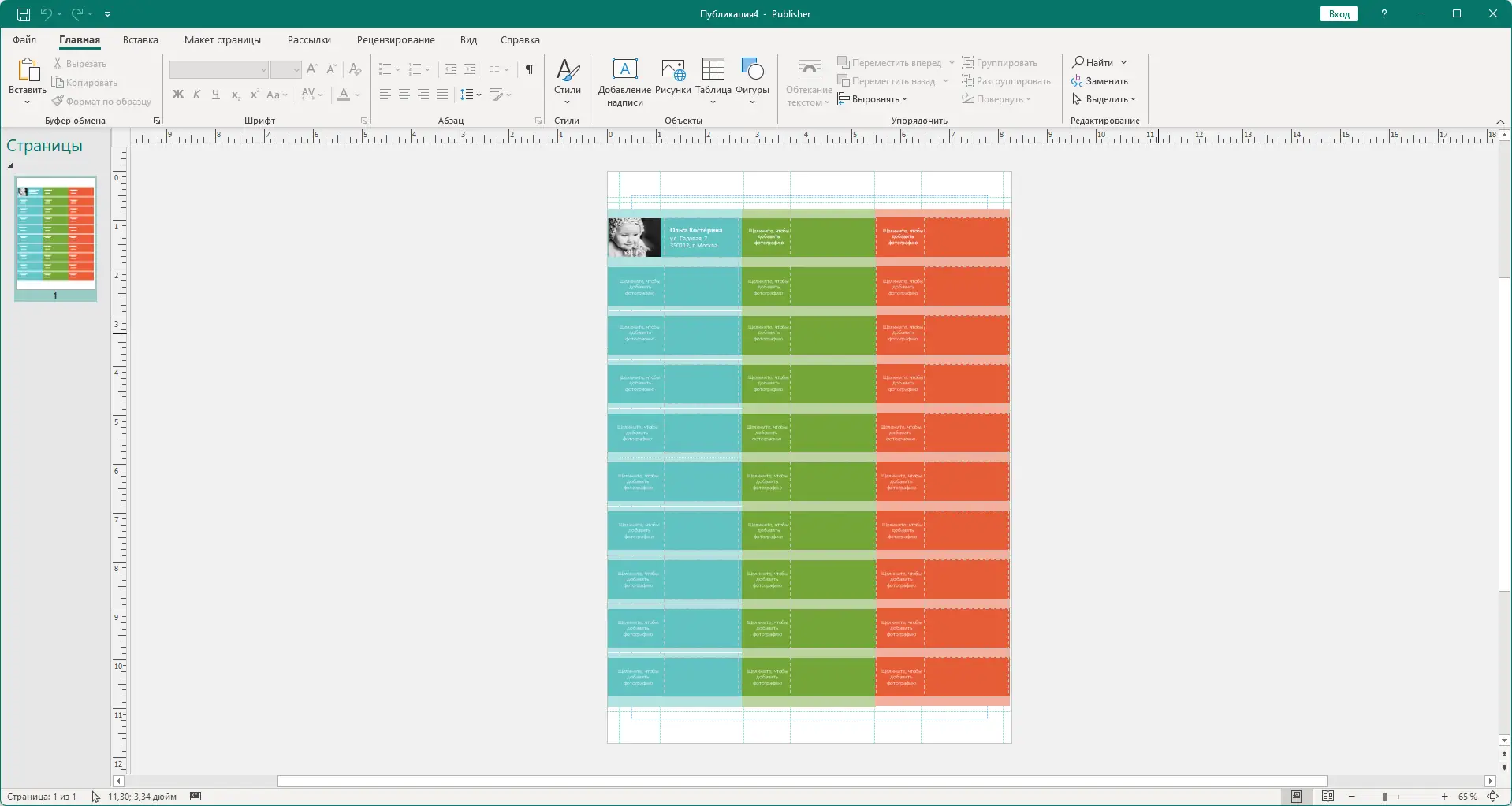This screenshot has height=806, width=1512.
Task: Click the show whole page icon
Action: [x=1493, y=797]
